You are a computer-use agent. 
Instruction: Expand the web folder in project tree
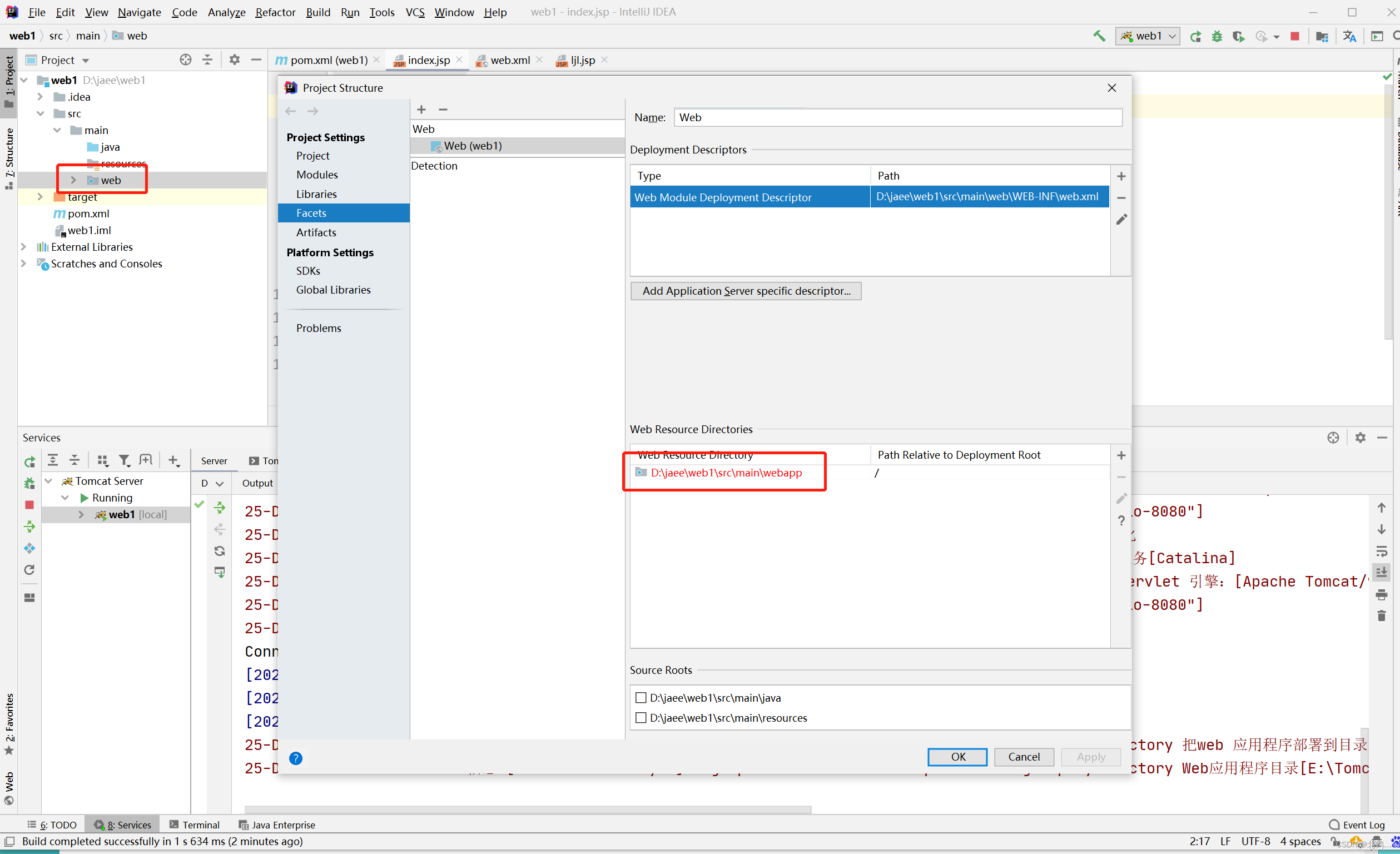click(73, 180)
